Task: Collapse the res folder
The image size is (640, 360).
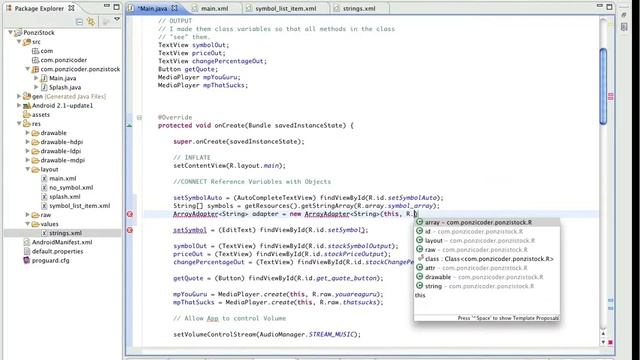Action: click(19, 123)
